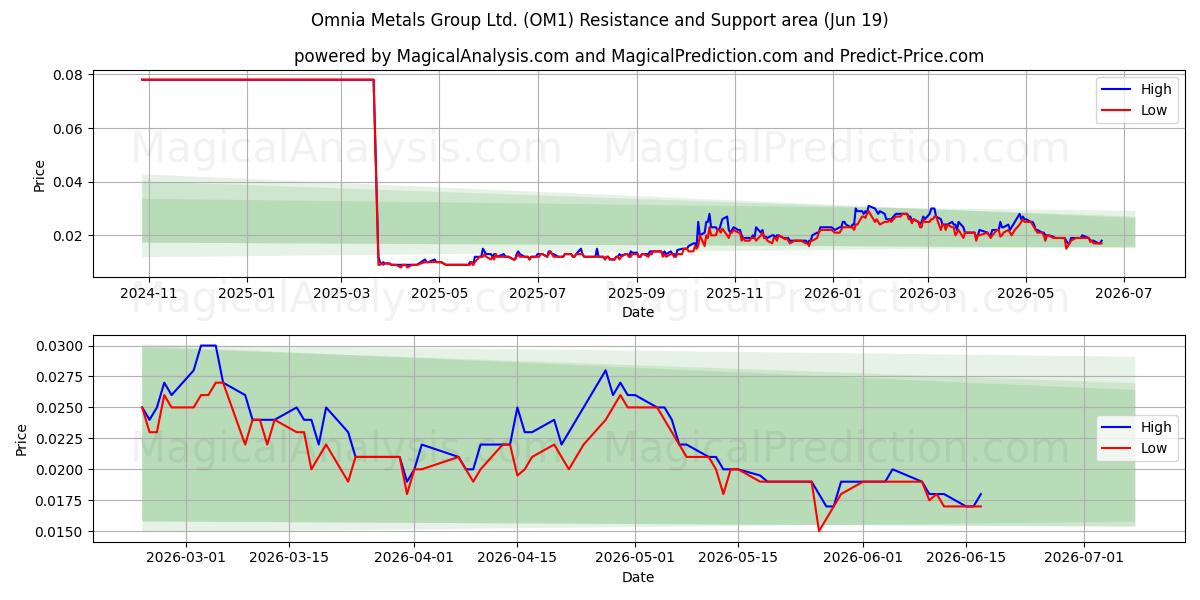Click the 2026-04-15 date tick
Viewport: 1200px width, 600px height.
(517, 559)
